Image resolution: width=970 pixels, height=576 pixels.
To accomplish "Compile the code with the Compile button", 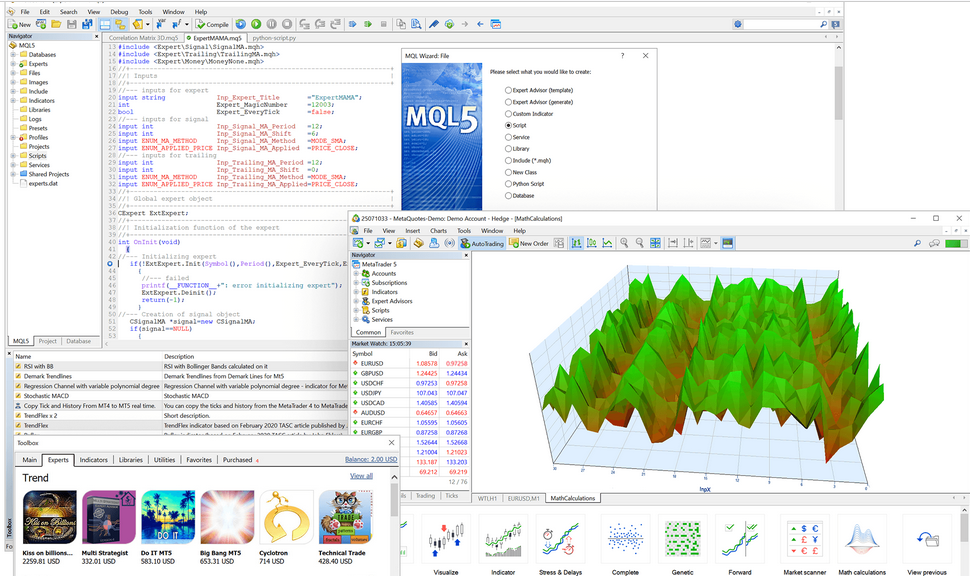I will click(212, 25).
